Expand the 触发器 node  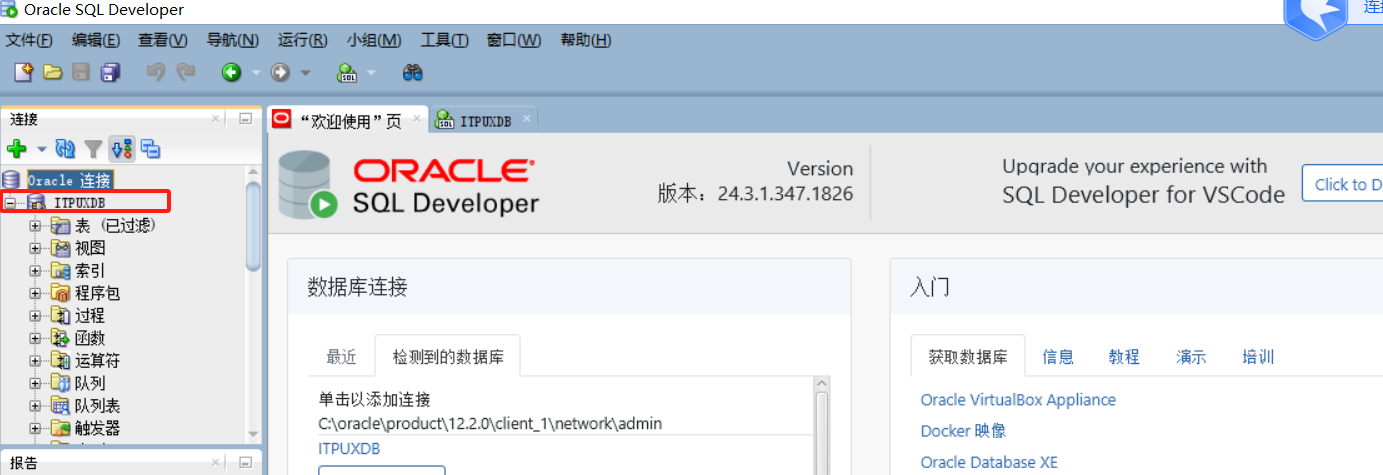[x=36, y=428]
